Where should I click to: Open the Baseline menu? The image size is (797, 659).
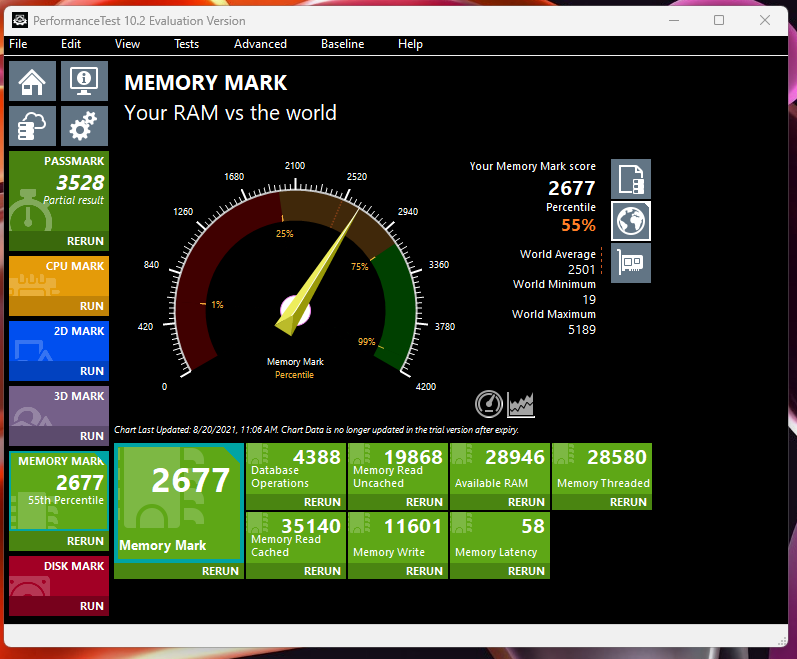click(343, 44)
